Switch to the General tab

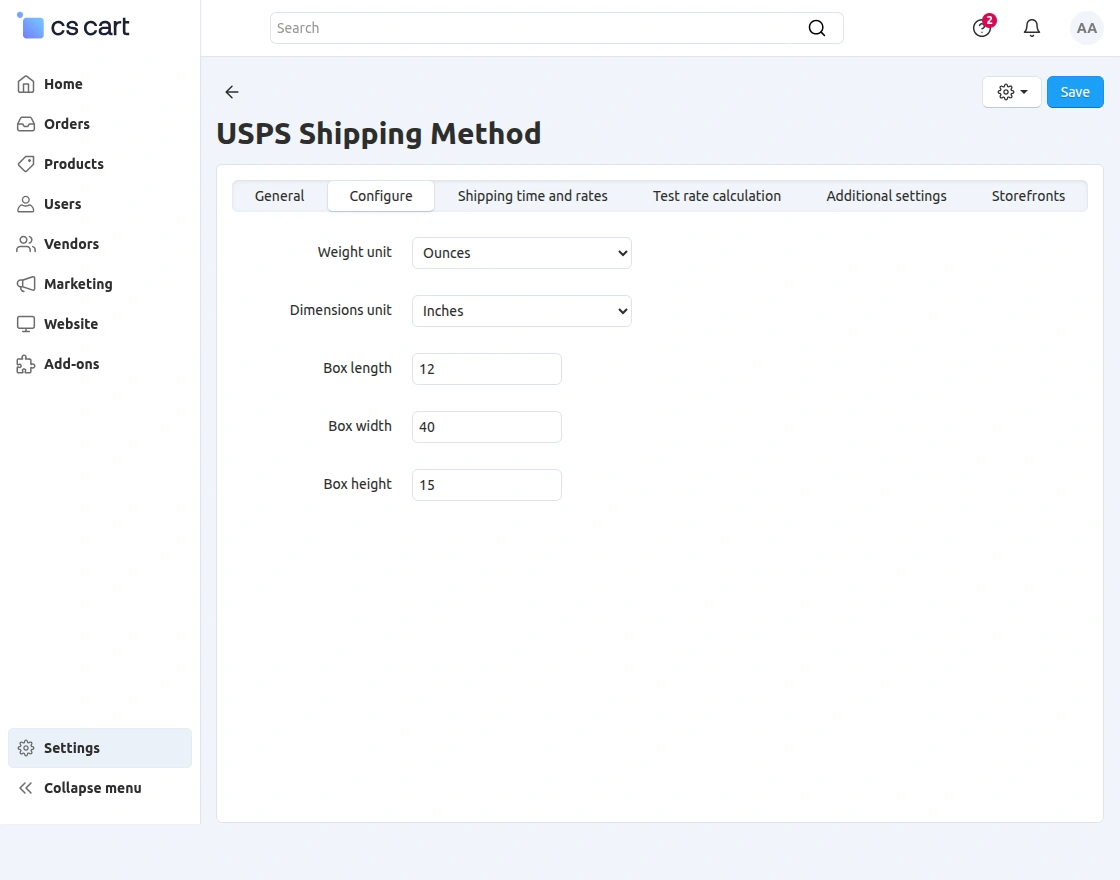pos(279,196)
